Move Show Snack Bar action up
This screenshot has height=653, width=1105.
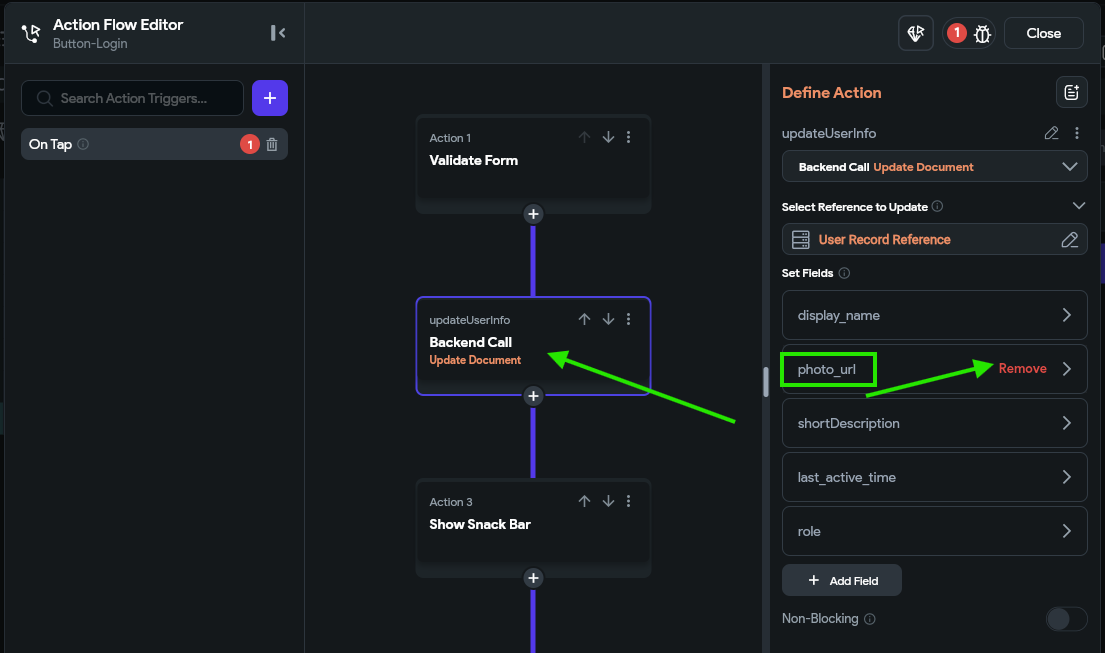pyautogui.click(x=584, y=501)
